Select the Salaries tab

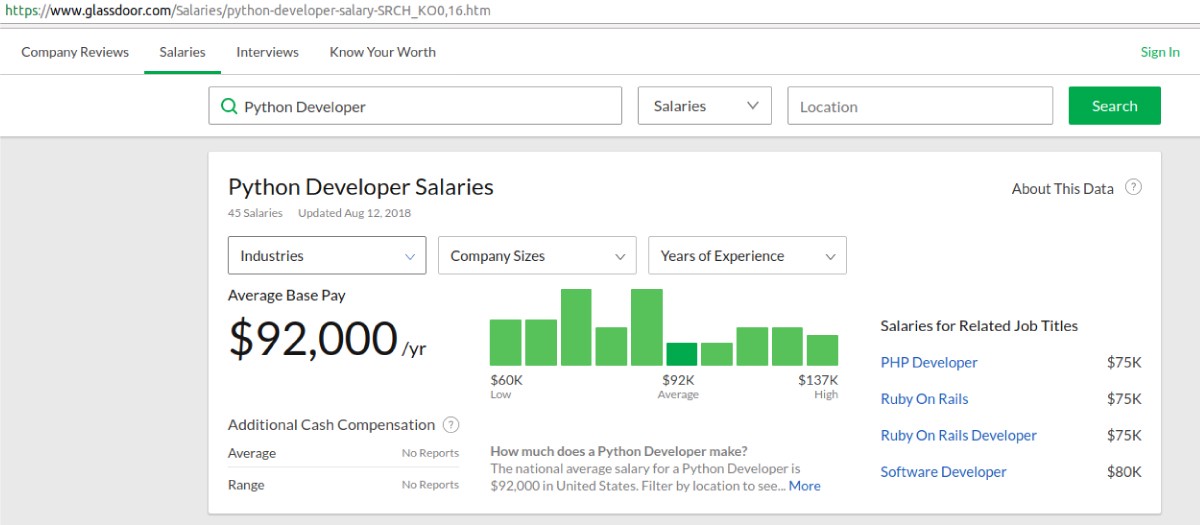[182, 52]
